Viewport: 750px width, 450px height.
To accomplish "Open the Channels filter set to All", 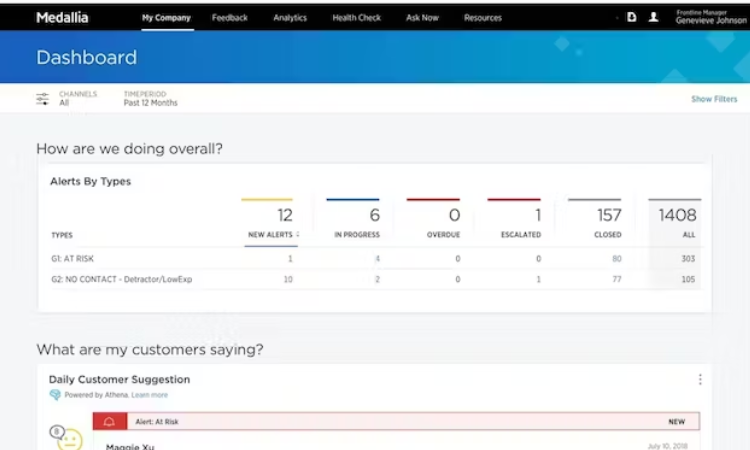I will (78, 98).
